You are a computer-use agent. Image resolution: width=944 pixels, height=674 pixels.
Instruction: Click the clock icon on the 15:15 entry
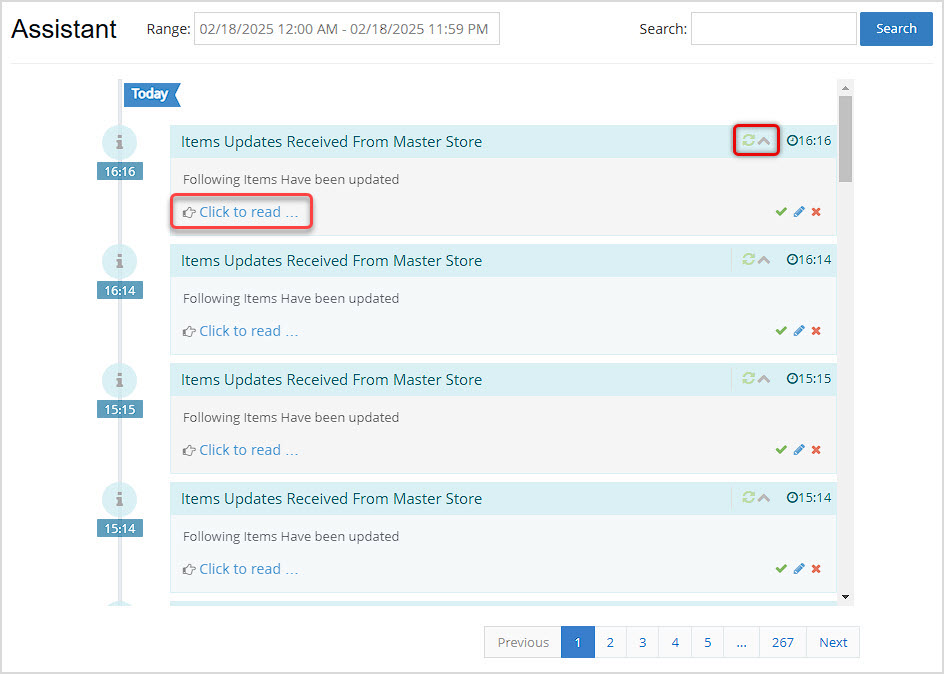(x=791, y=378)
